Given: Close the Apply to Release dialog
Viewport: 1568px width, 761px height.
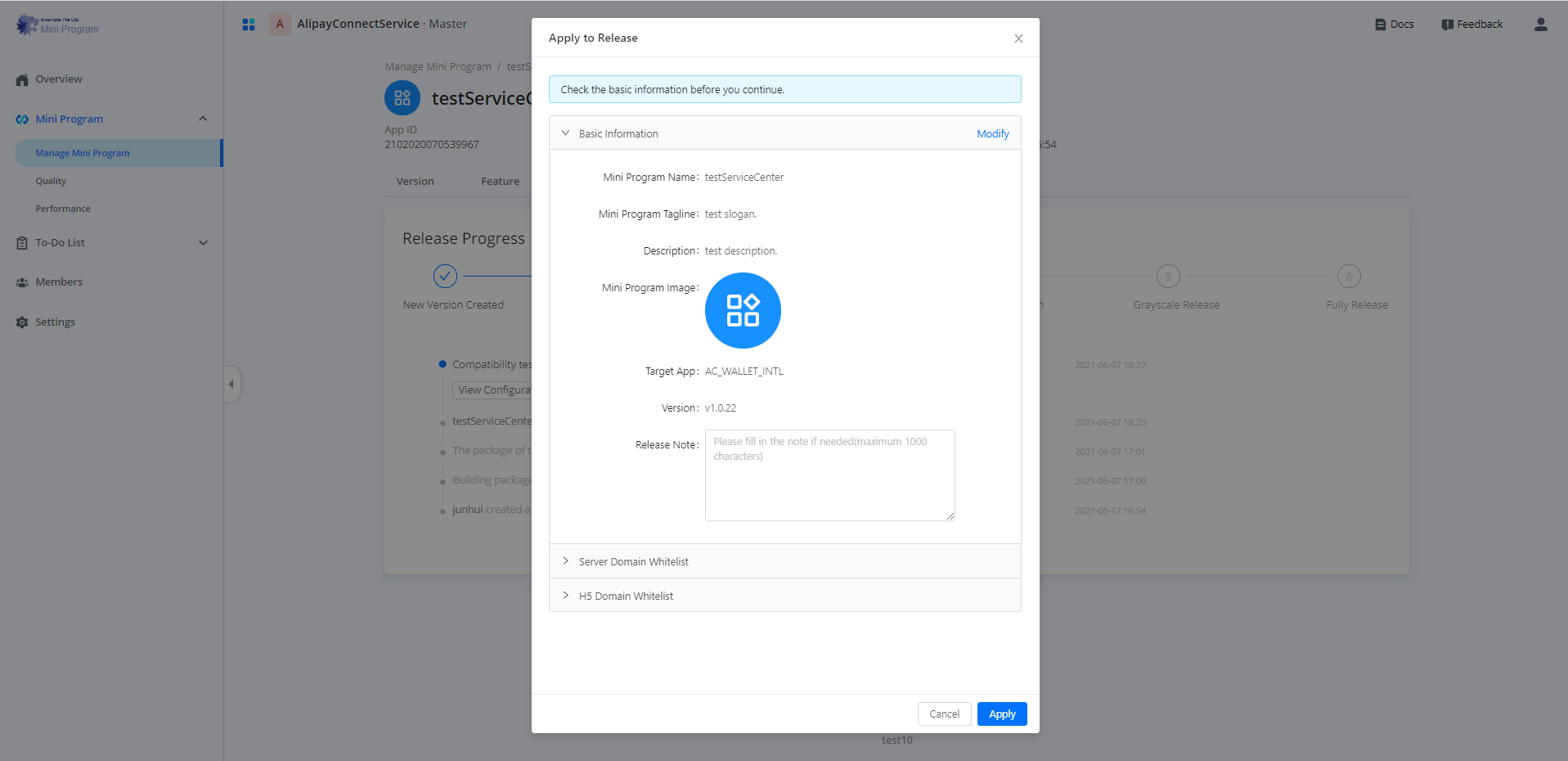Looking at the screenshot, I should tap(1018, 38).
